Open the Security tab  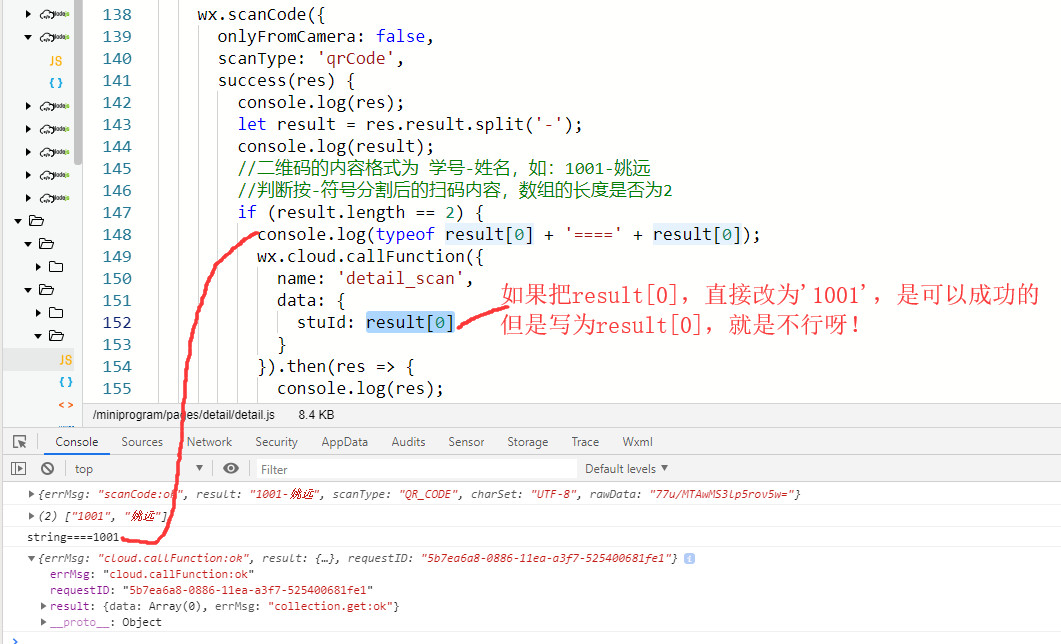pos(276,442)
